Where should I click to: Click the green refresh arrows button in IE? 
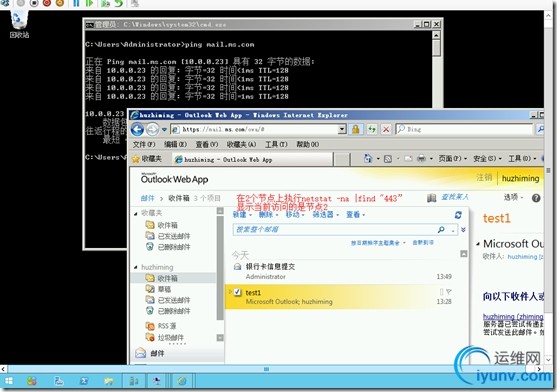(372, 129)
